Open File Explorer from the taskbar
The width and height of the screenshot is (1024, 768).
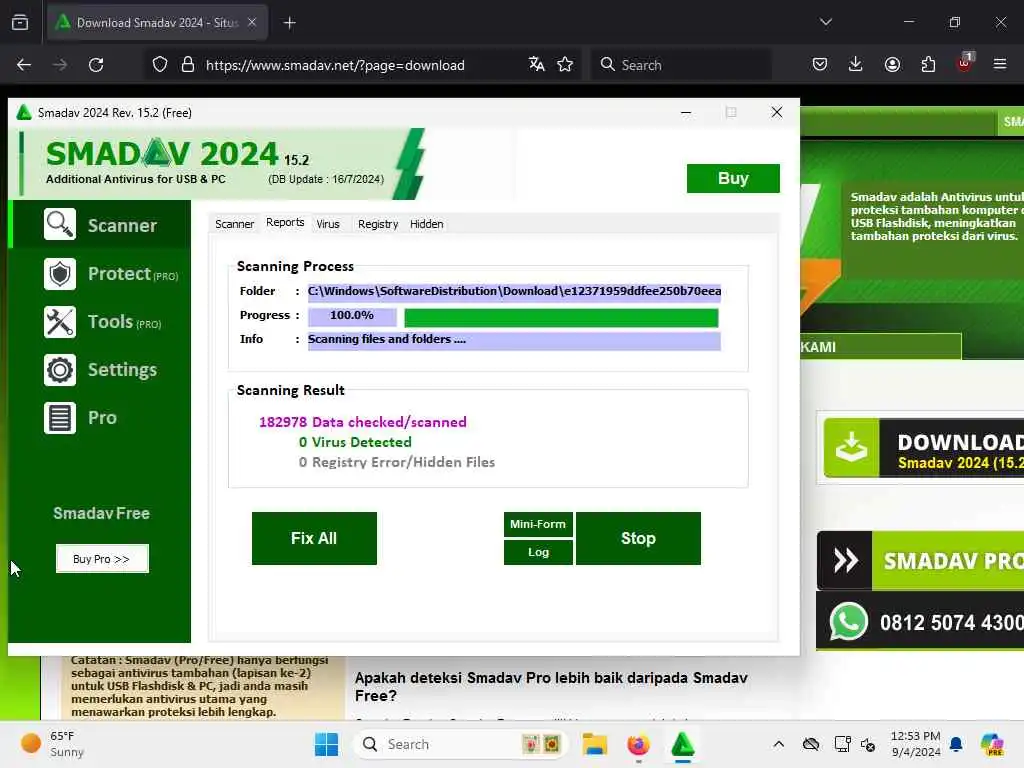coord(595,744)
